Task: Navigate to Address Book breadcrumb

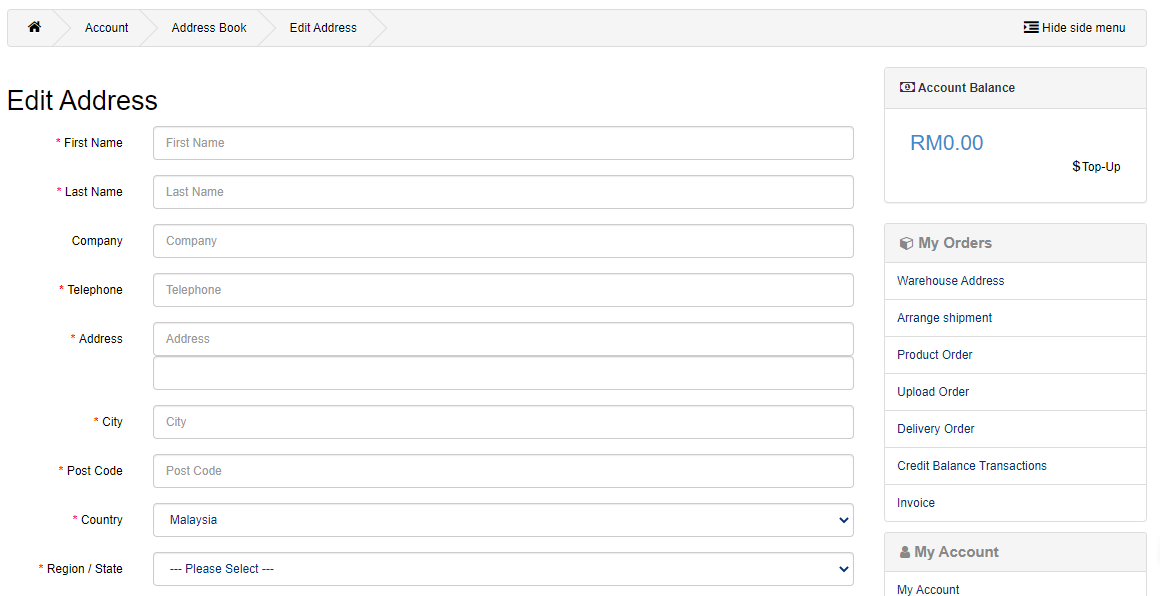Action: 209,28
